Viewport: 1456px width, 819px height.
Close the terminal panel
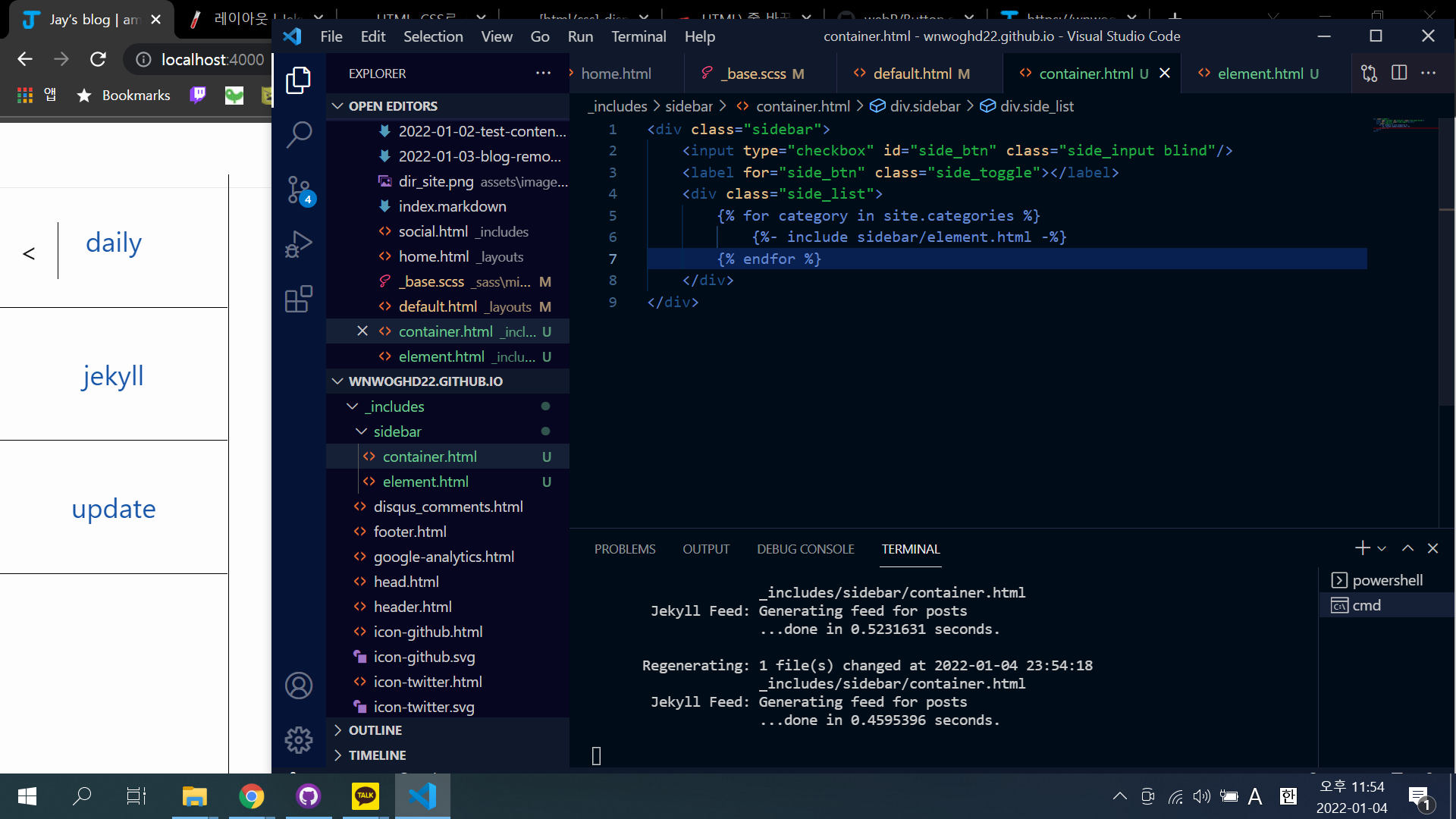(1432, 548)
